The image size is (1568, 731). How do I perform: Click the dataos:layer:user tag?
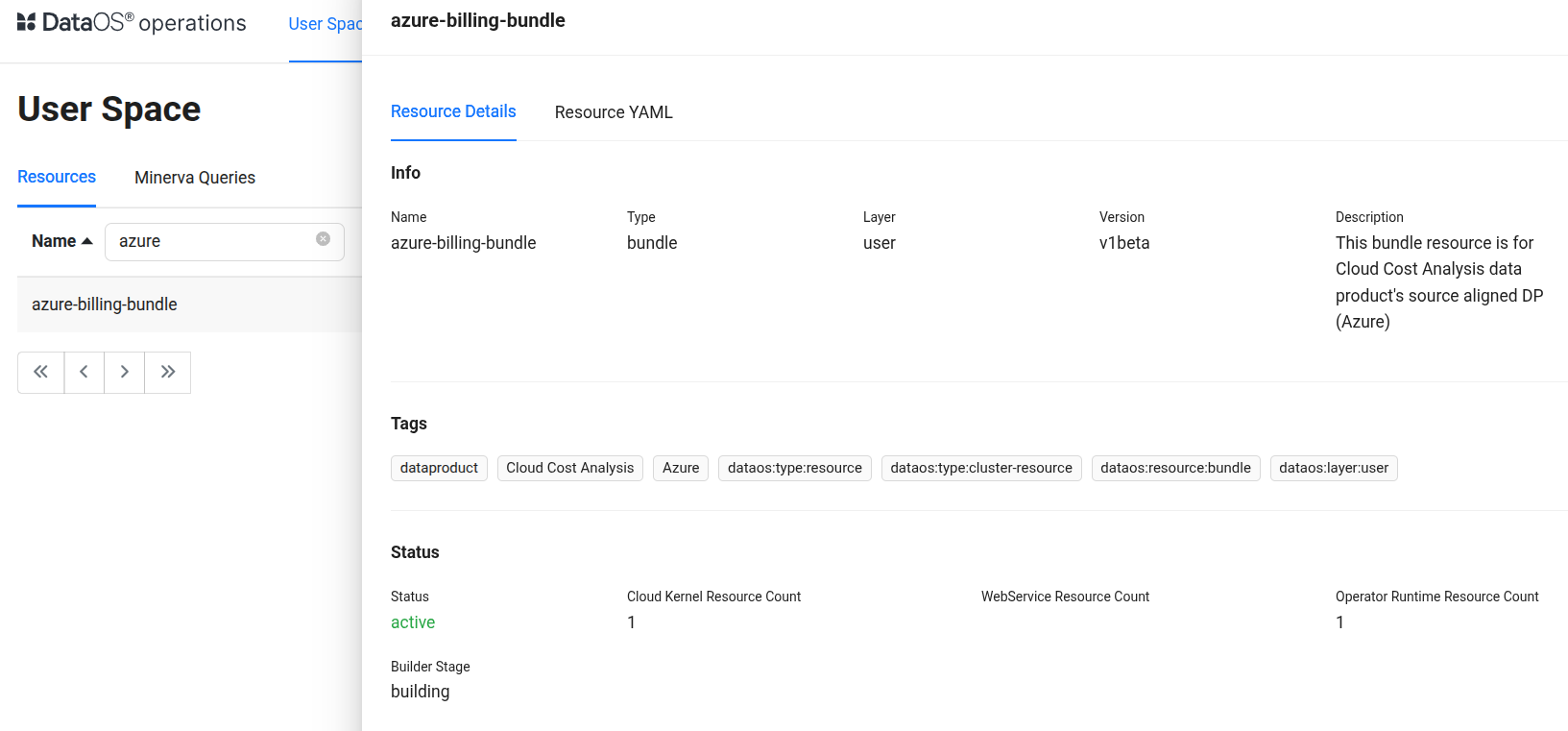(x=1333, y=468)
